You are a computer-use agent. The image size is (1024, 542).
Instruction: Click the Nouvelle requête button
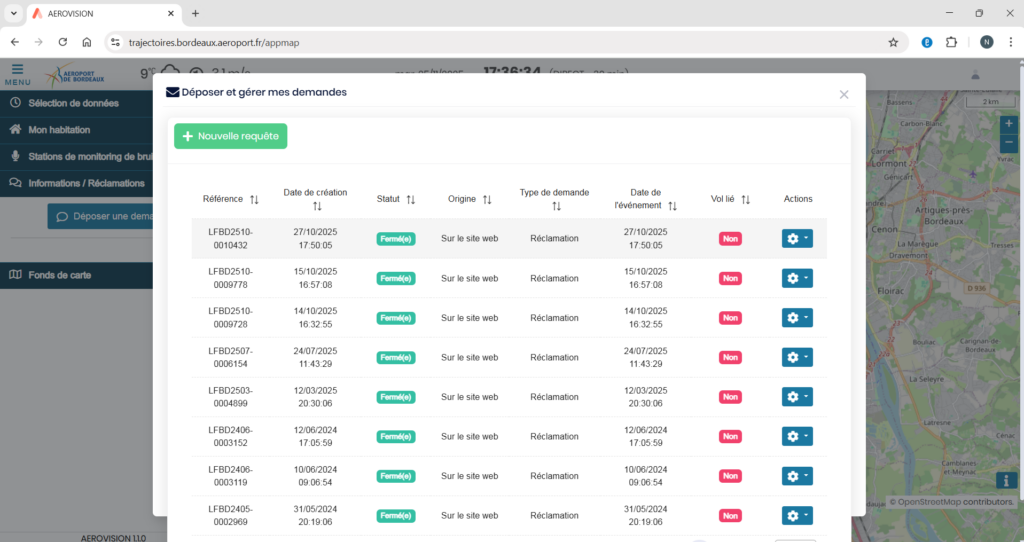(x=230, y=136)
